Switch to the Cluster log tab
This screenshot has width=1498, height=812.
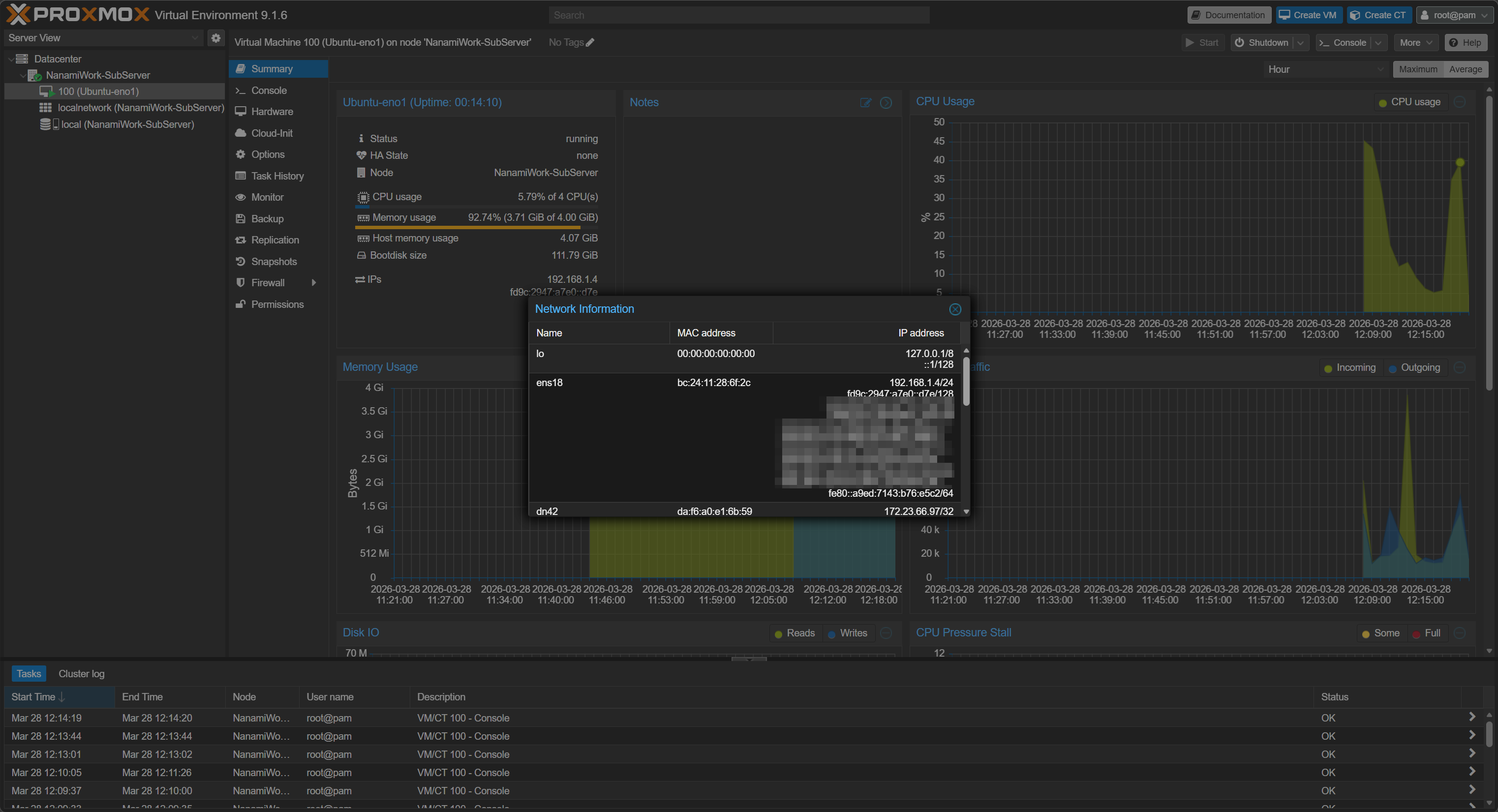coord(81,674)
